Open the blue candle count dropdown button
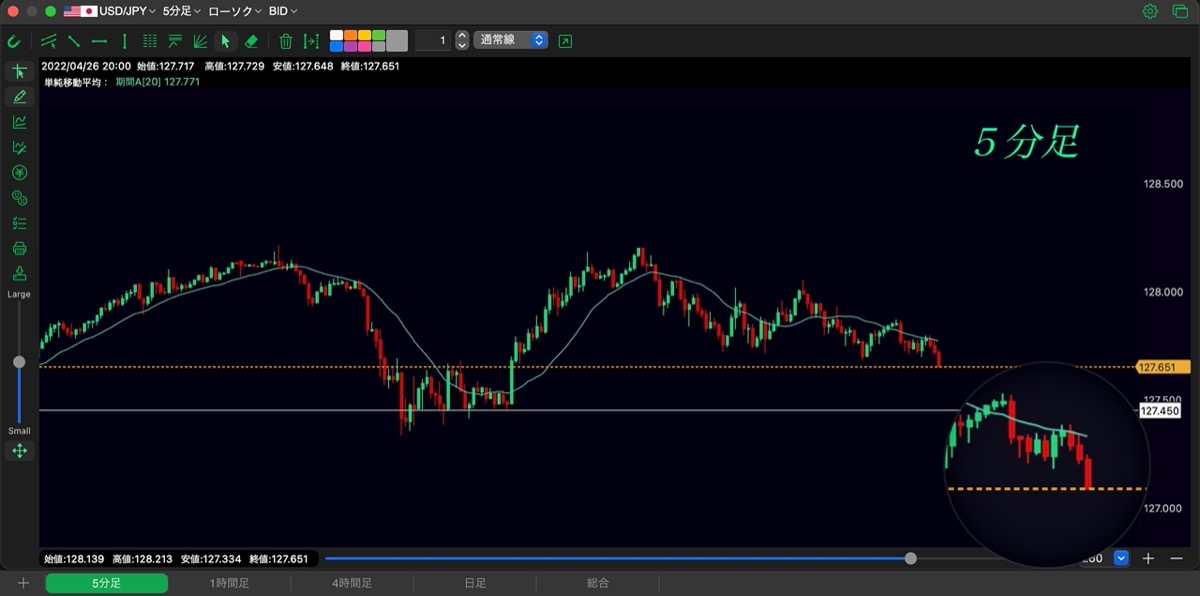 tap(1121, 558)
